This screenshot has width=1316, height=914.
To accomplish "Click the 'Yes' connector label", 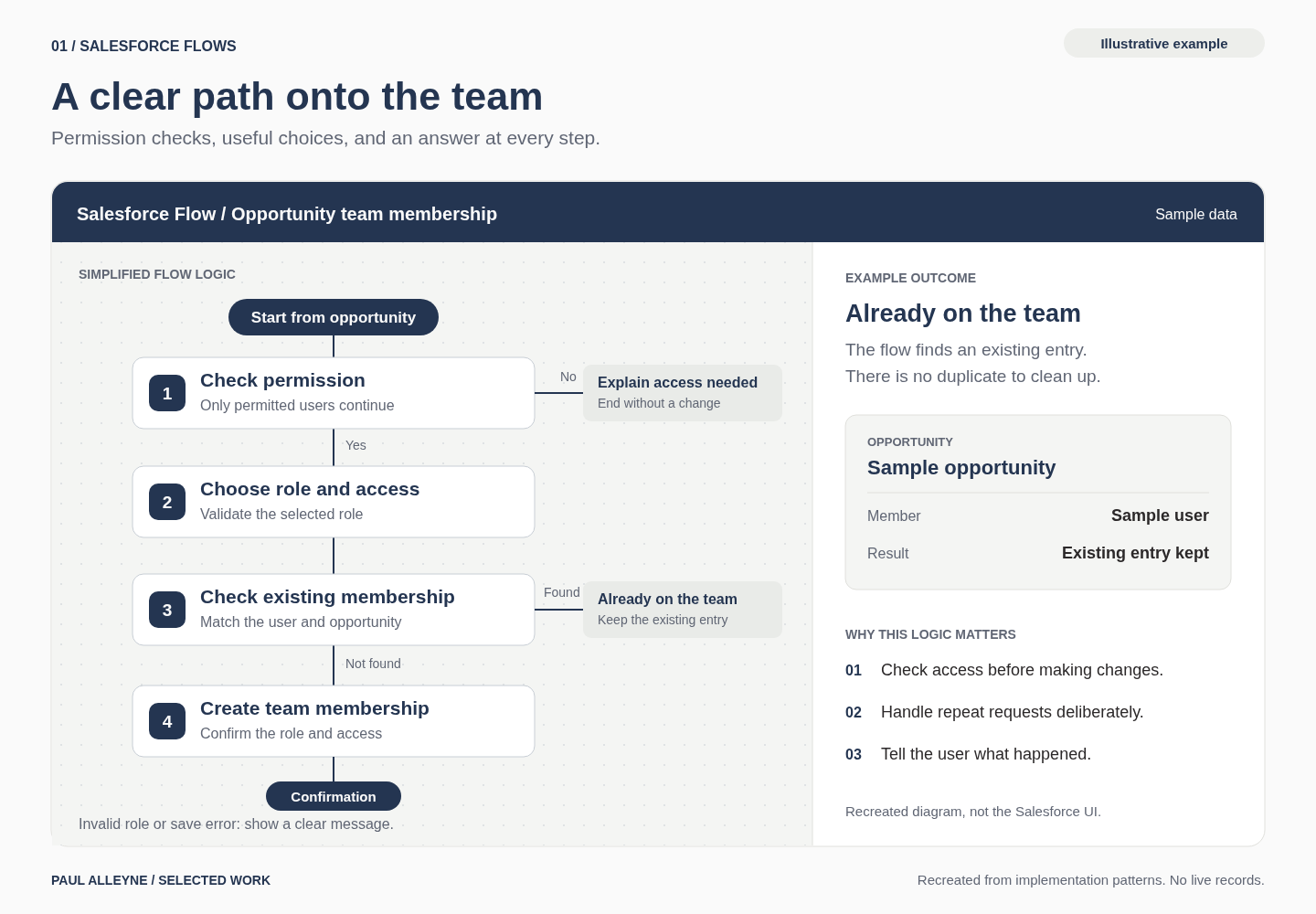I will pos(356,445).
